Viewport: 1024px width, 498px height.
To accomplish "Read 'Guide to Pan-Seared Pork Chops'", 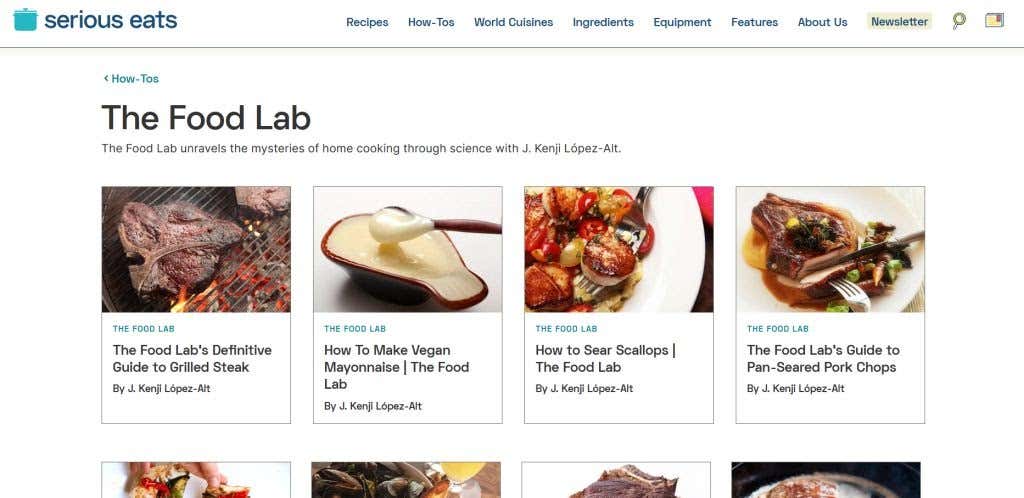I will click(823, 359).
